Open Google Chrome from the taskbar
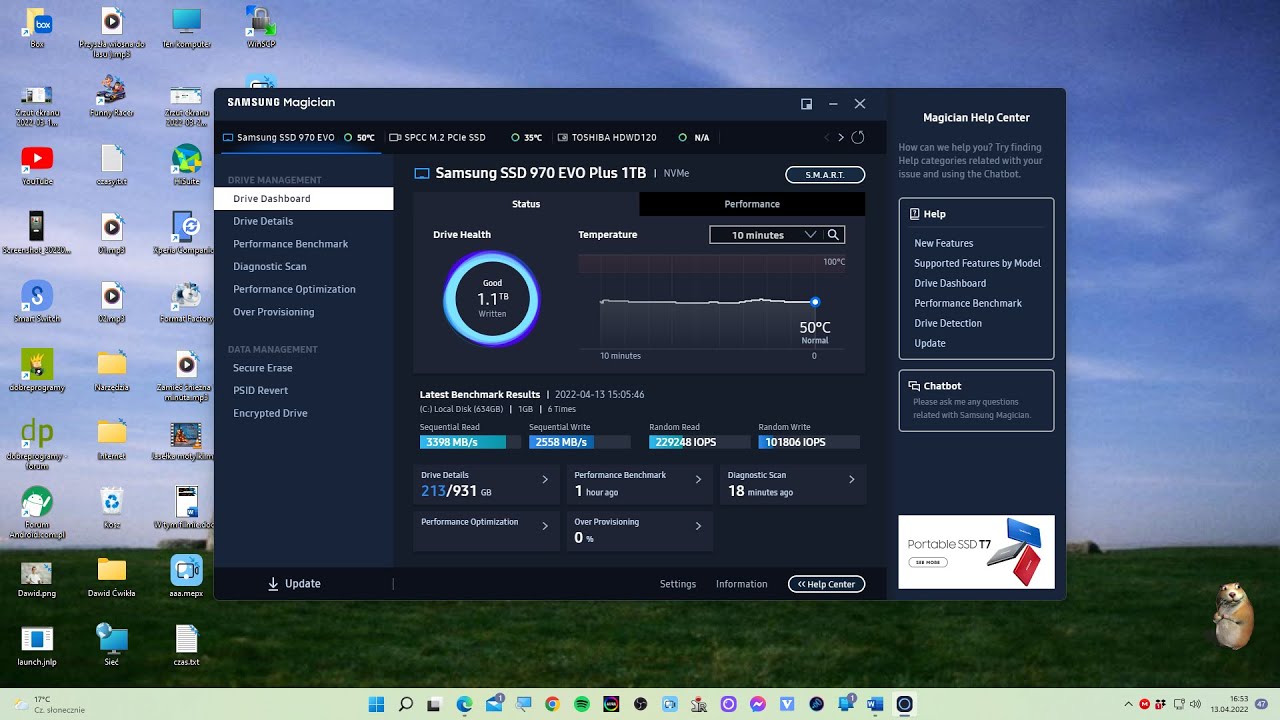 tap(552, 704)
